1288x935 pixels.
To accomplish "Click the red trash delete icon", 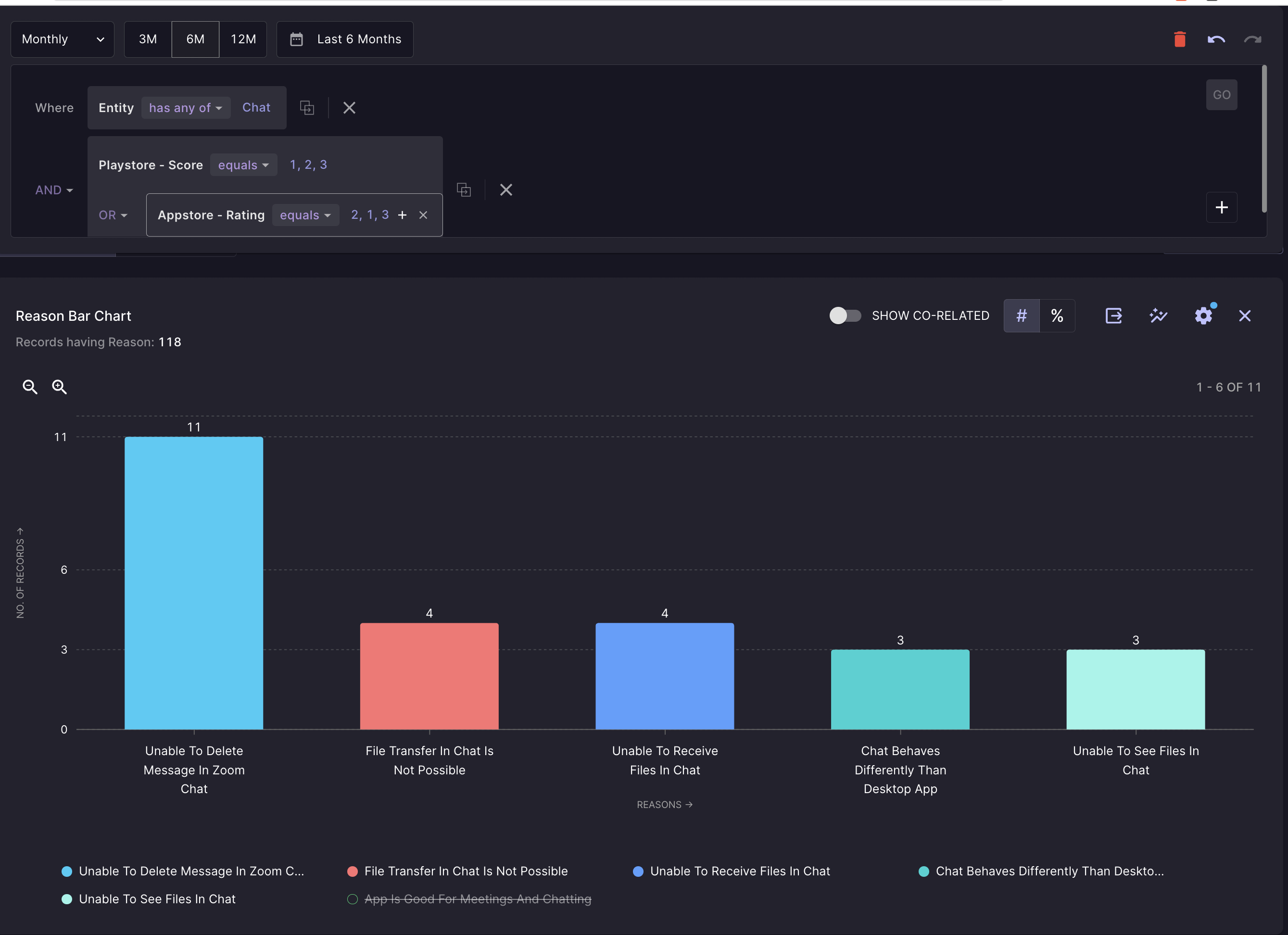I will [x=1179, y=39].
